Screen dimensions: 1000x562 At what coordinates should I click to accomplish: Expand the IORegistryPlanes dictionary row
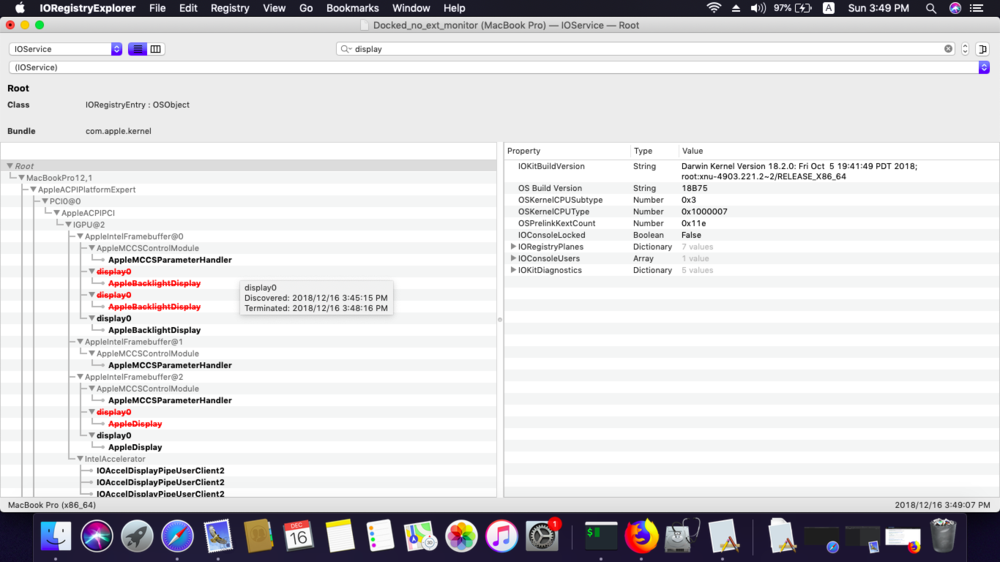coord(514,247)
